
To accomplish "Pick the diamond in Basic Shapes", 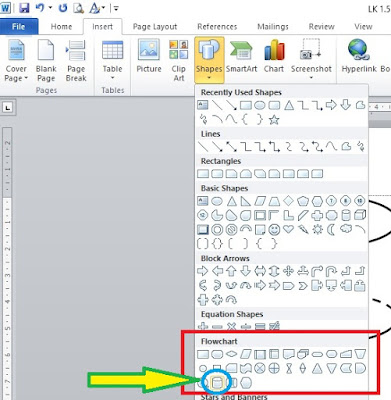I will [x=288, y=201].
